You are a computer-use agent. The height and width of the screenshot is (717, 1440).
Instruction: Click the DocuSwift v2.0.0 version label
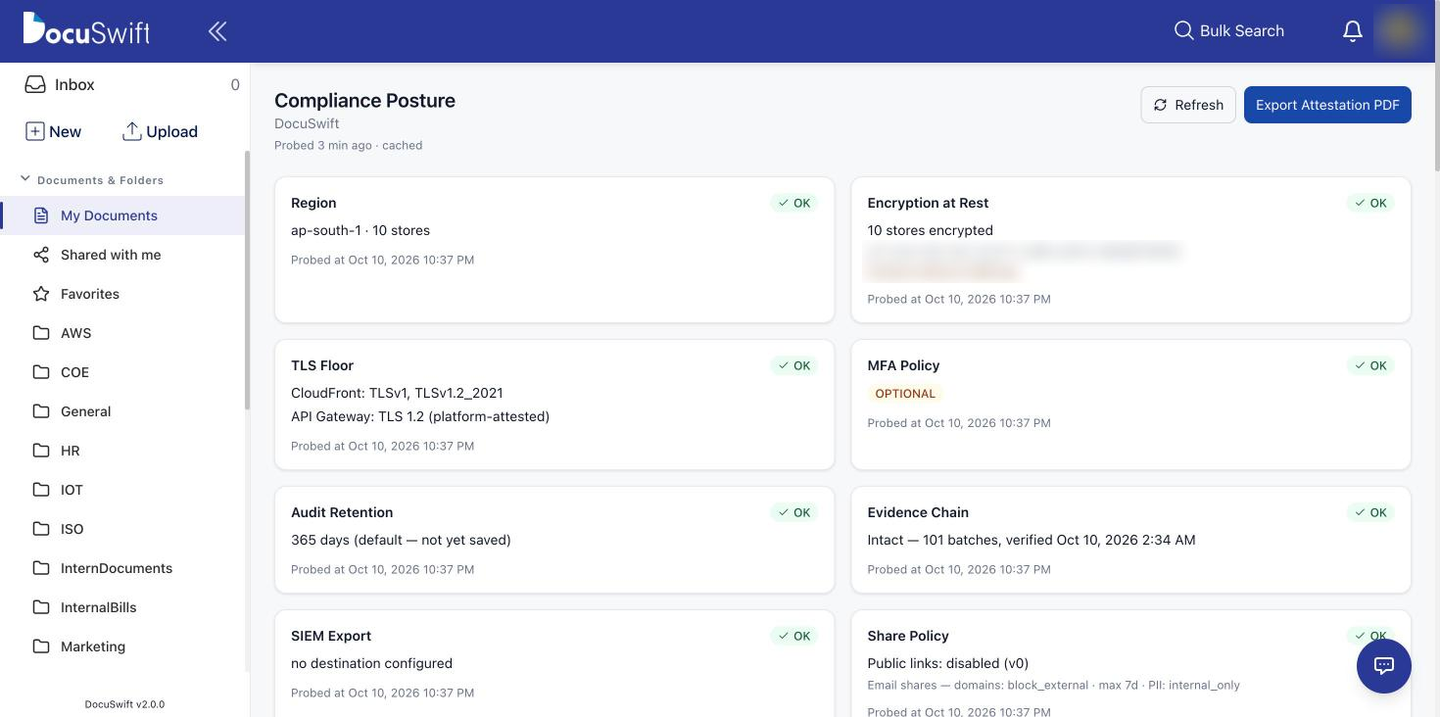[125, 704]
